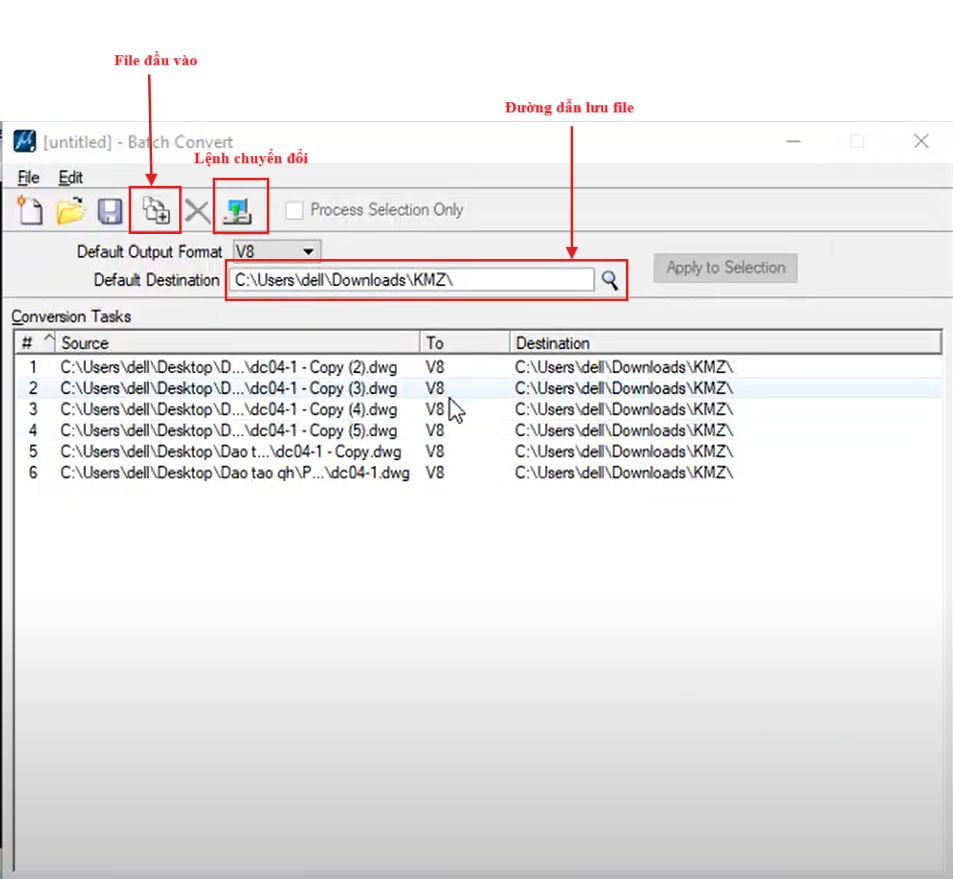
Task: Open the Edit menu
Action: coord(70,177)
